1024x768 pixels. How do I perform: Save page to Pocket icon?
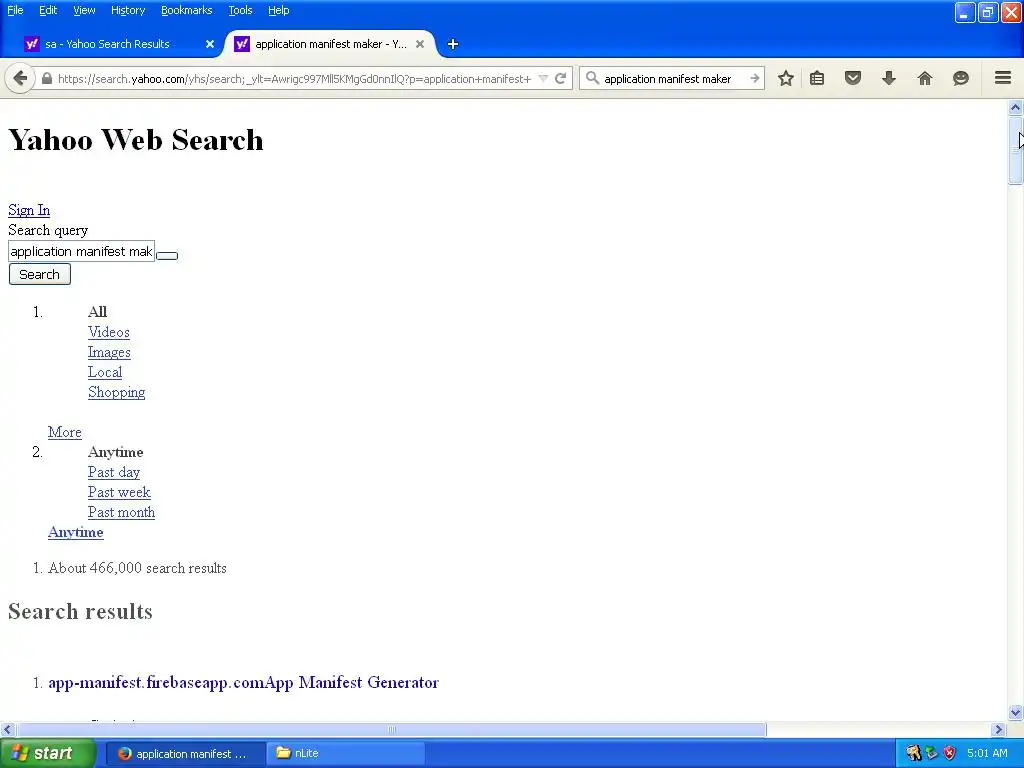point(853,78)
